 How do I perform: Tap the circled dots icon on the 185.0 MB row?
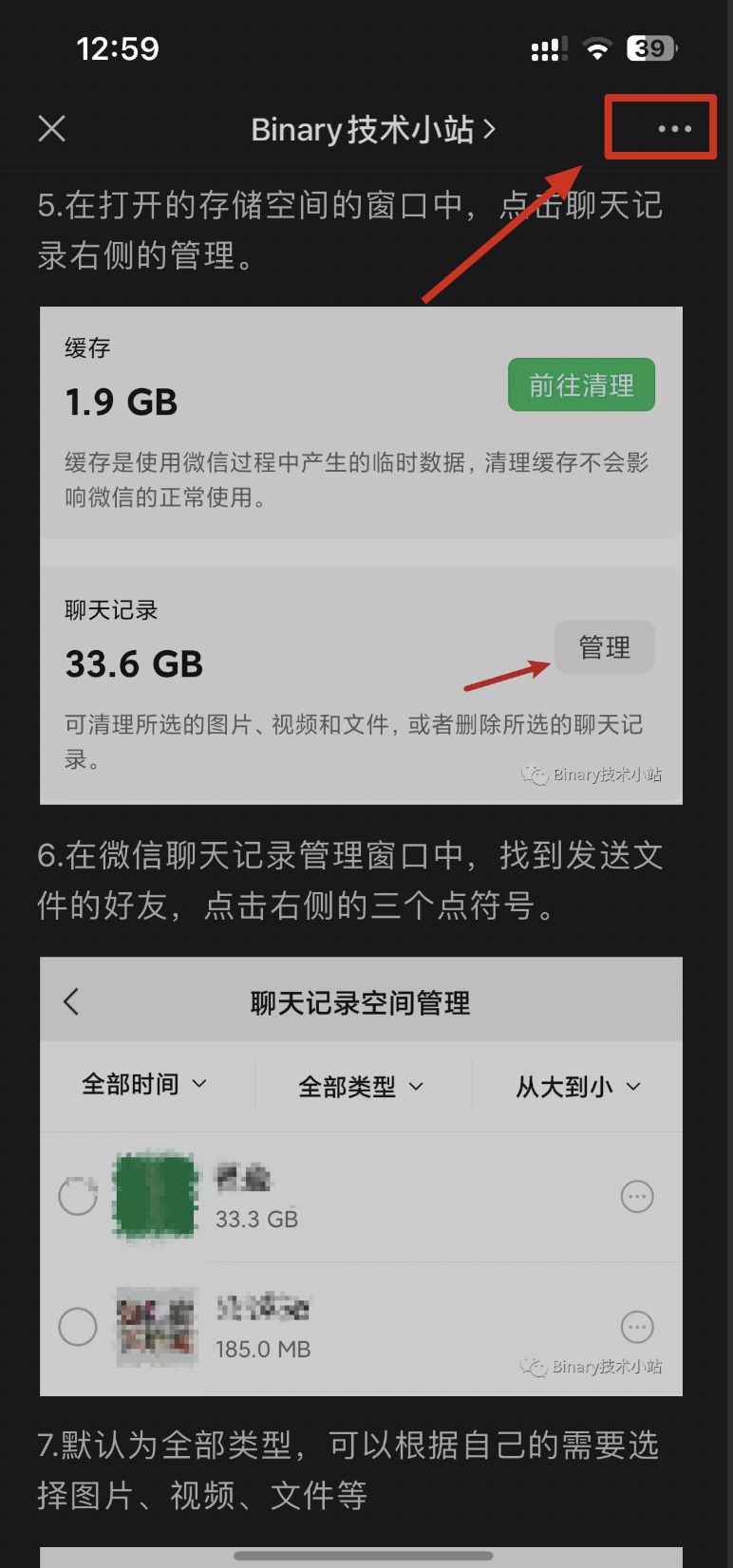click(637, 1327)
